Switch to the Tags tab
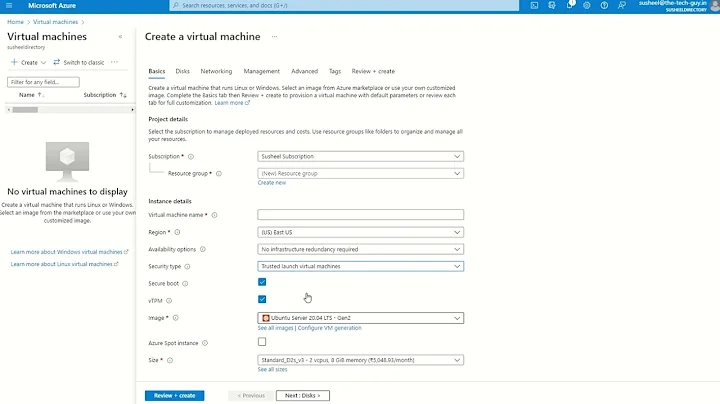 335,71
